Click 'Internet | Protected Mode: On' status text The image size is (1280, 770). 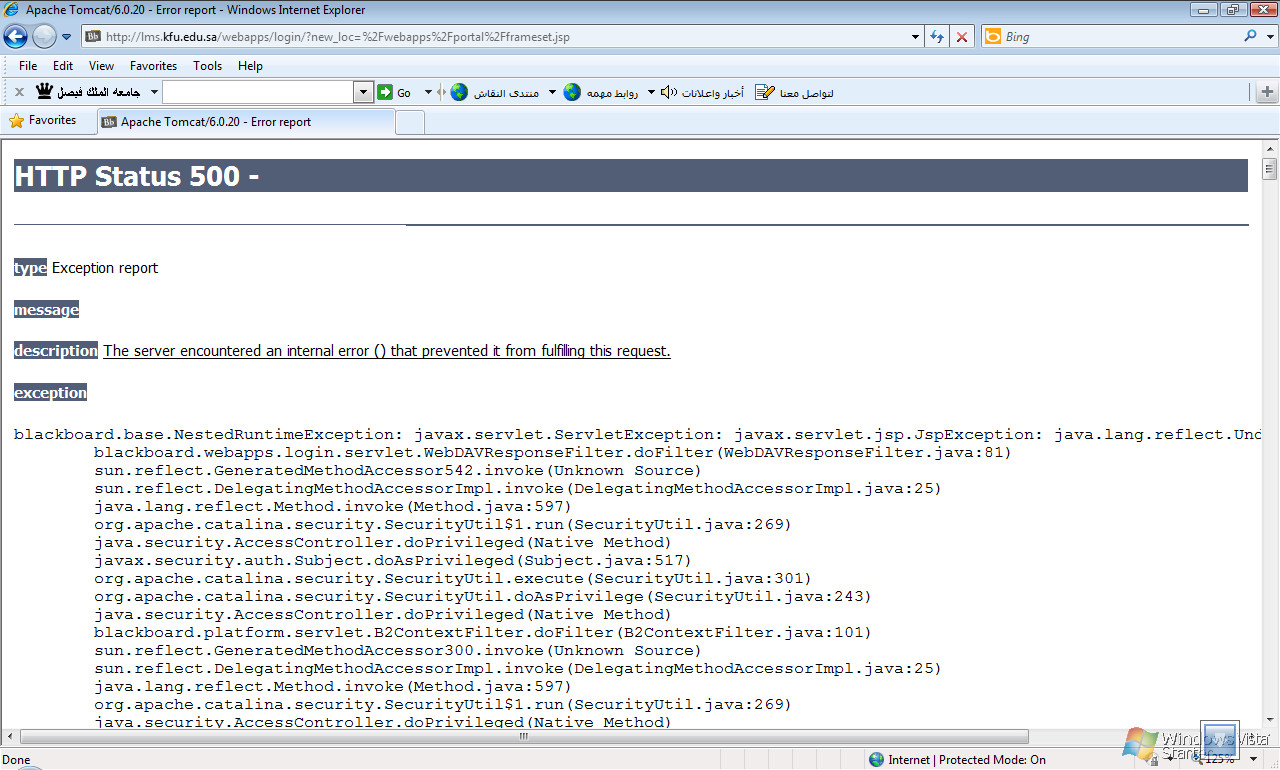pyautogui.click(x=967, y=760)
